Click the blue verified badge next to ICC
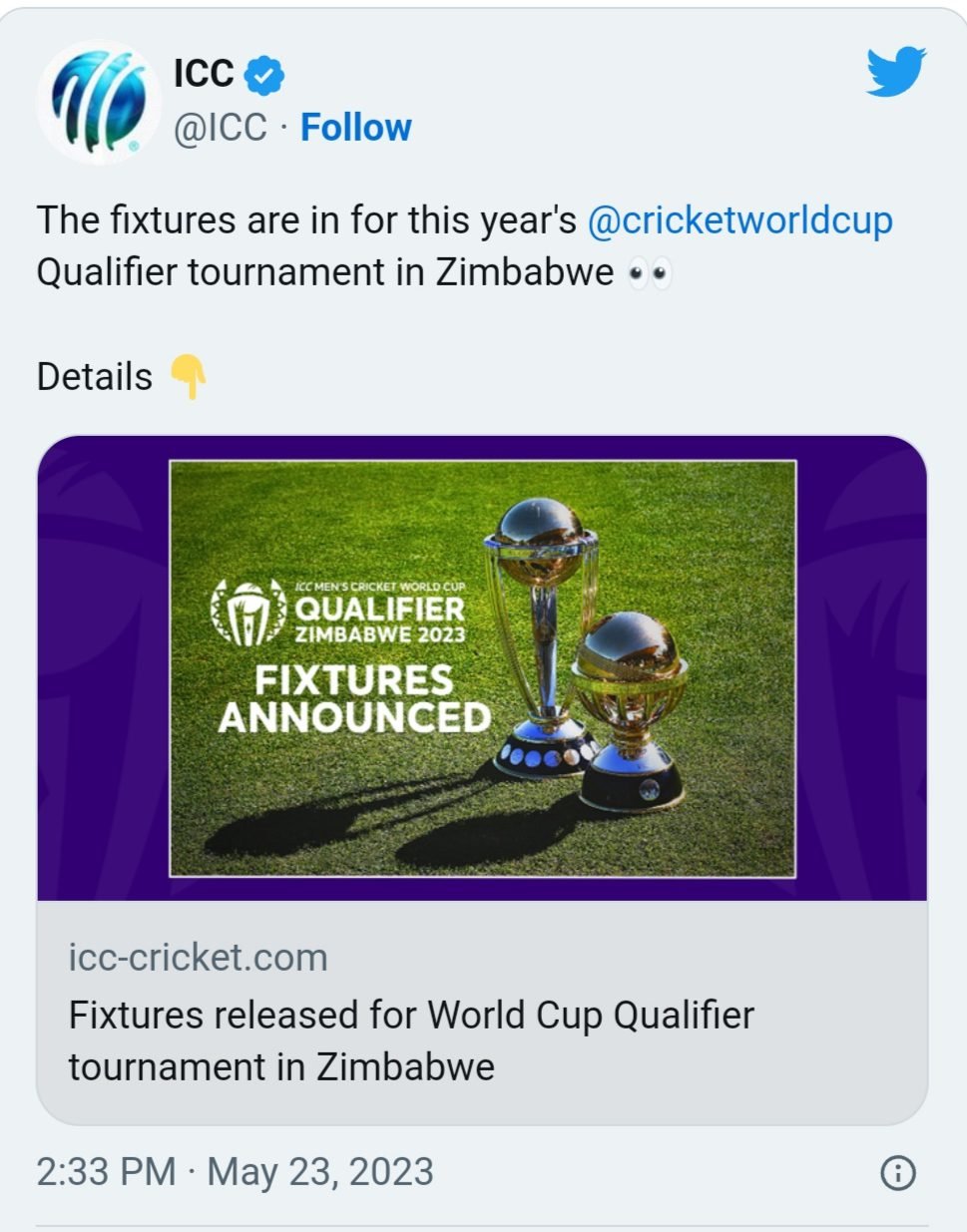967x1232 pixels. coord(264,76)
